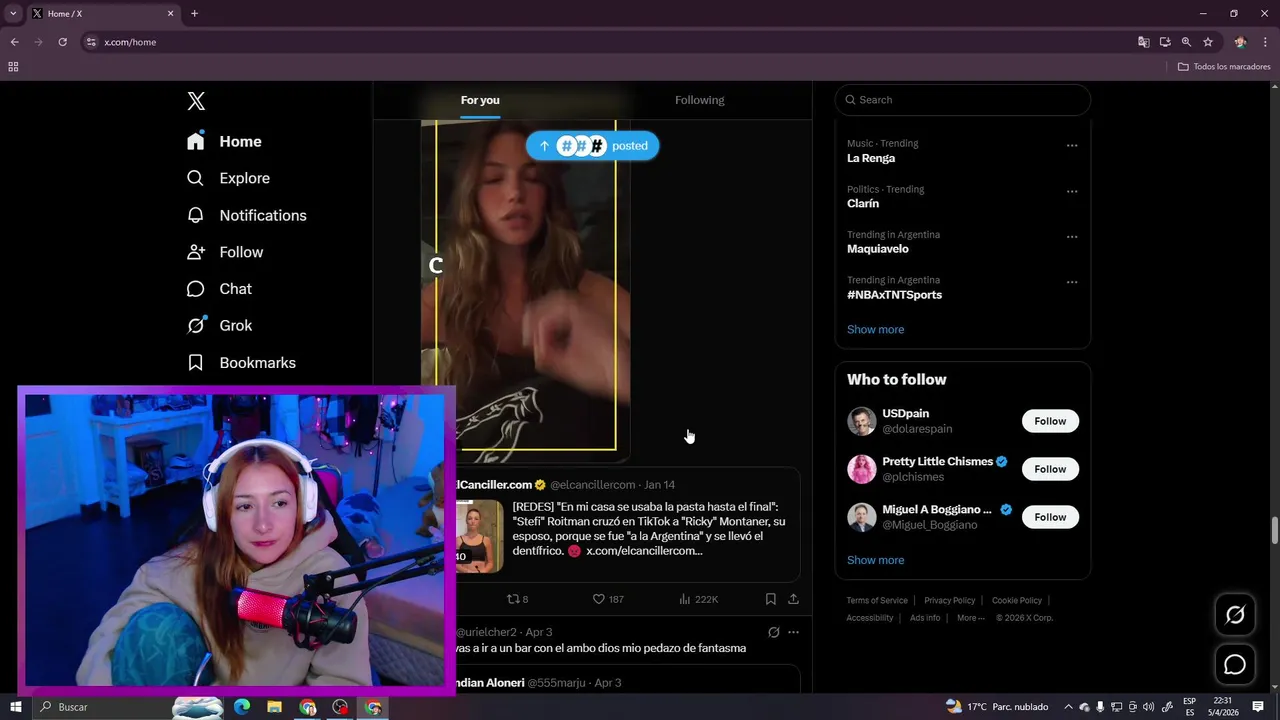Viewport: 1280px width, 720px height.
Task: Open new browser tab
Action: coord(194,14)
